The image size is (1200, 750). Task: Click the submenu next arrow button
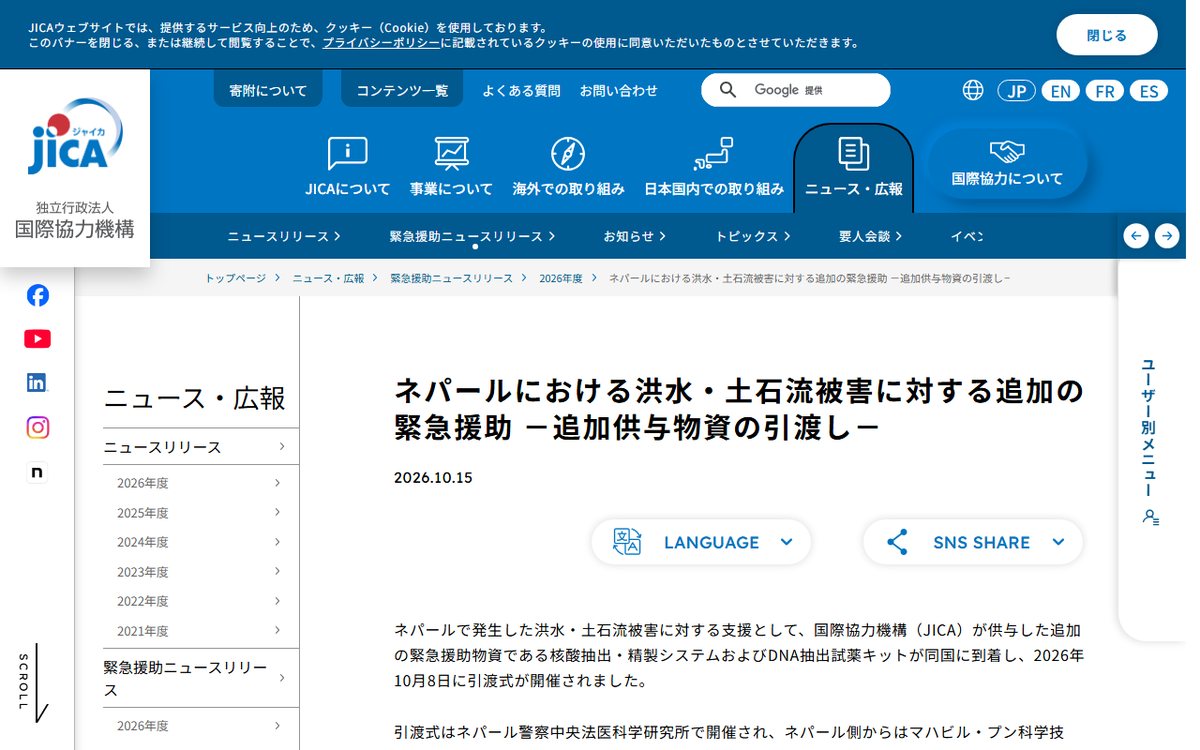(x=1167, y=236)
